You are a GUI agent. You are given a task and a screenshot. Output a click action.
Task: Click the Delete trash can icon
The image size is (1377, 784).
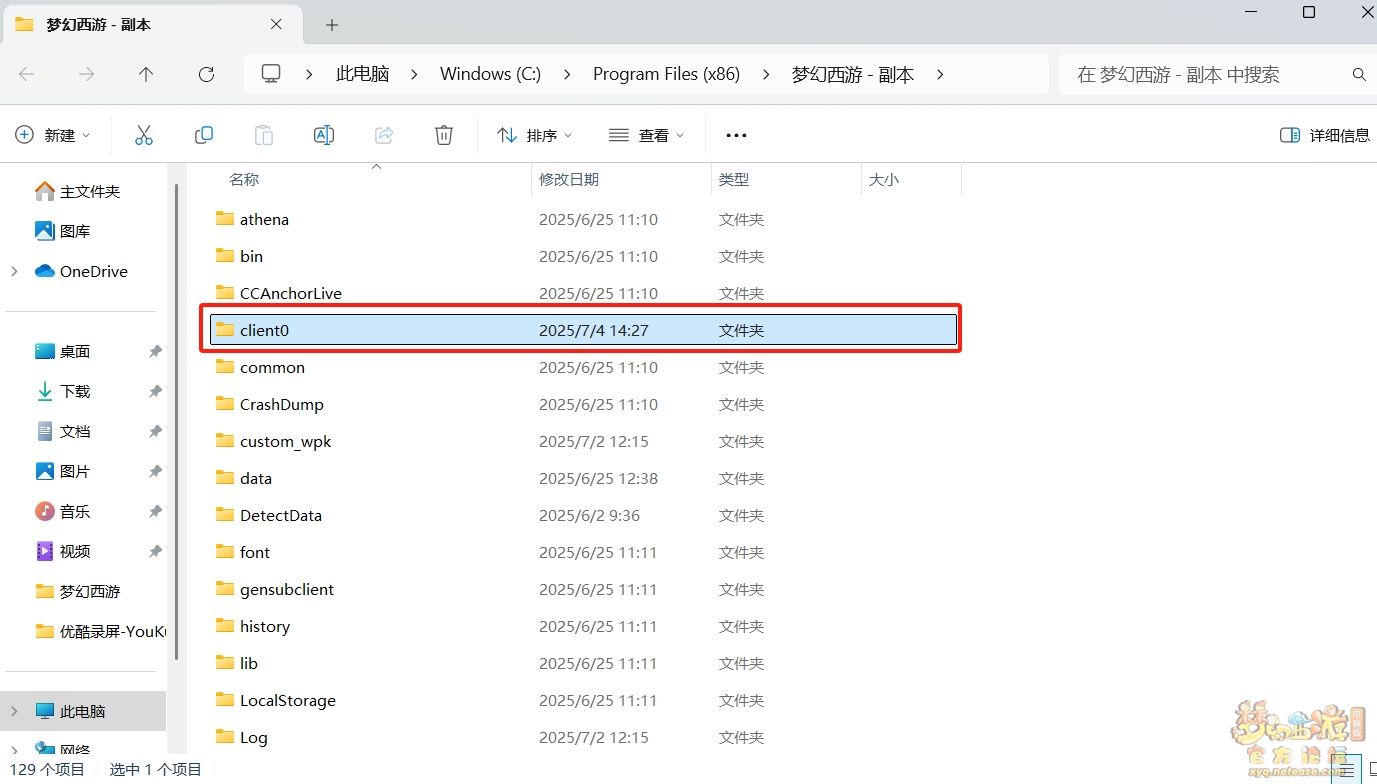tap(444, 135)
